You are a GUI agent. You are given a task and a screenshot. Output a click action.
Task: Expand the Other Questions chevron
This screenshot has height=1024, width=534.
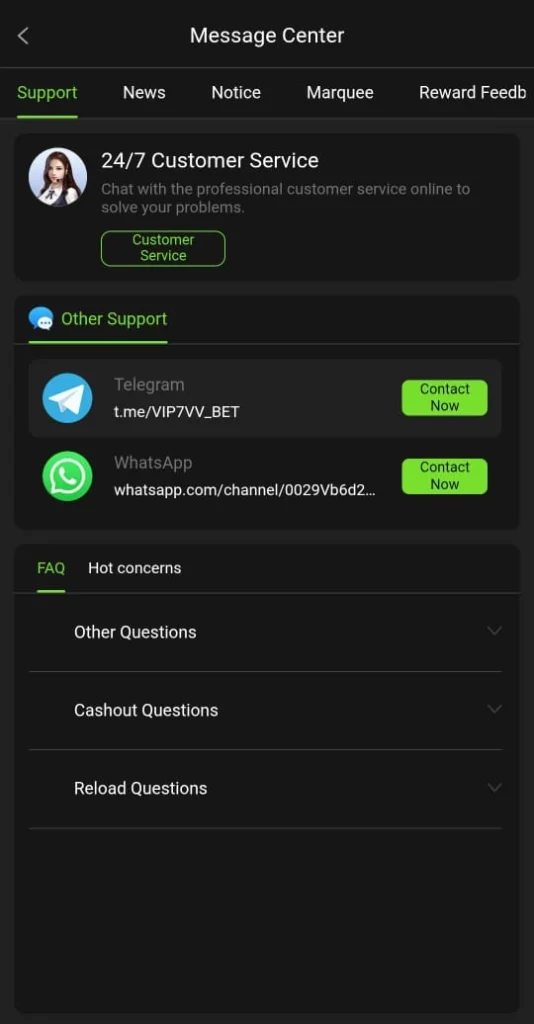494,632
